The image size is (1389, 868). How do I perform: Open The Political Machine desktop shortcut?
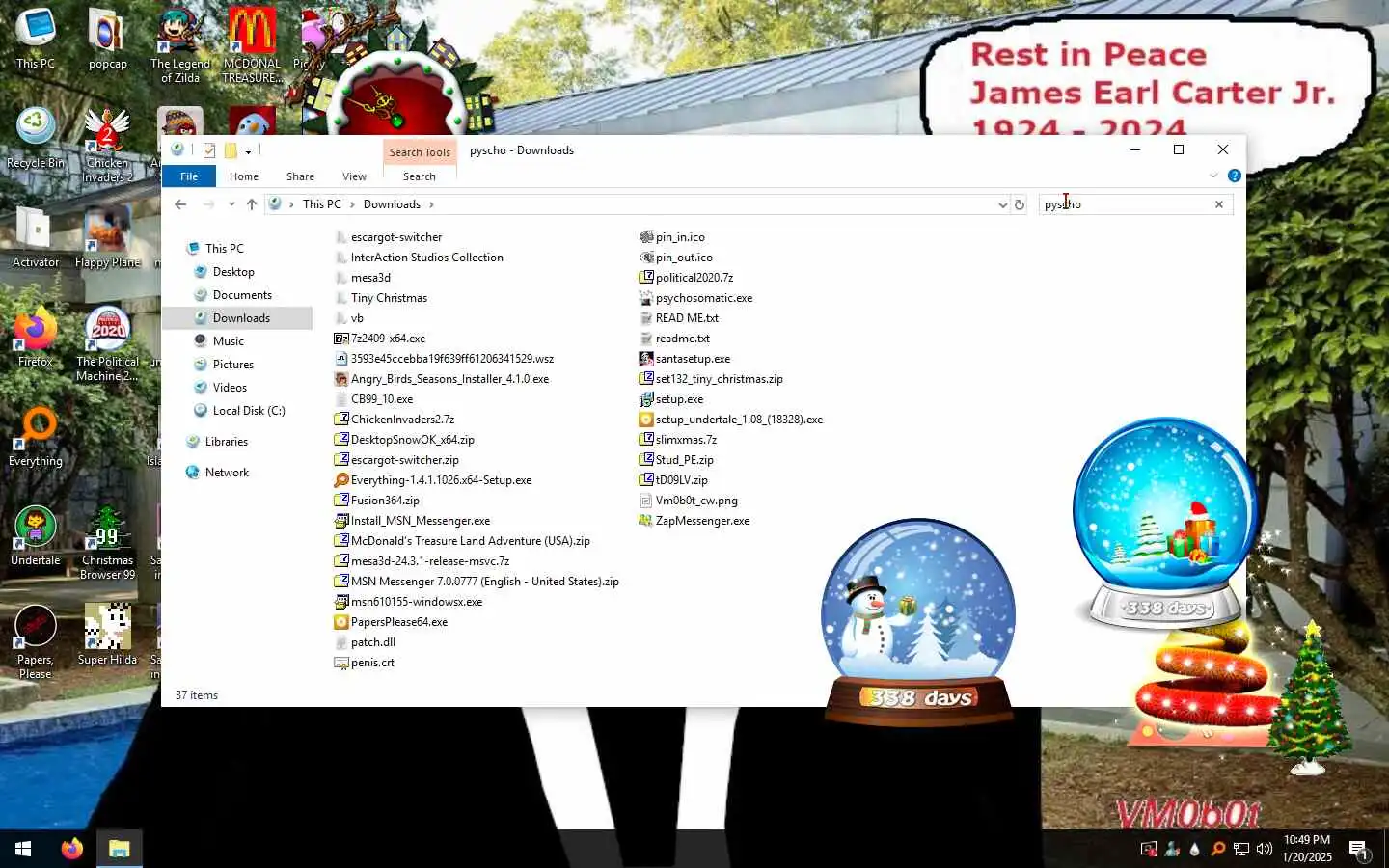click(x=107, y=343)
